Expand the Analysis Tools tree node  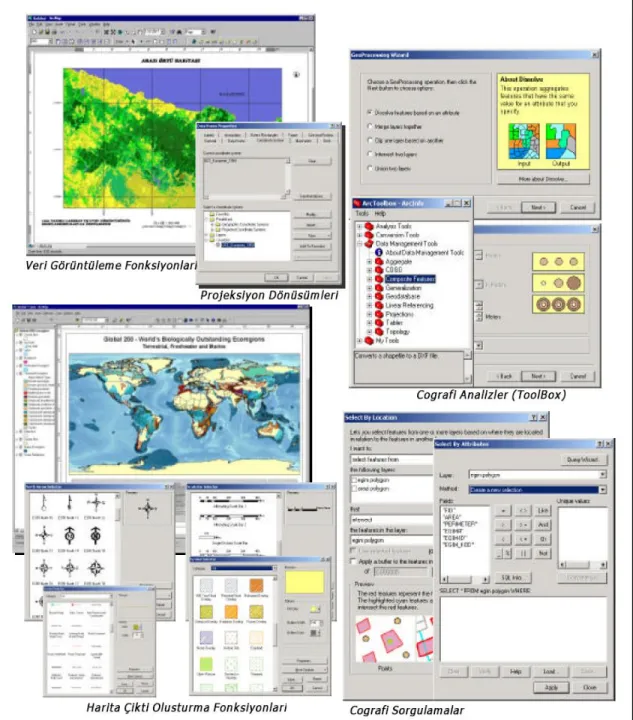click(359, 226)
